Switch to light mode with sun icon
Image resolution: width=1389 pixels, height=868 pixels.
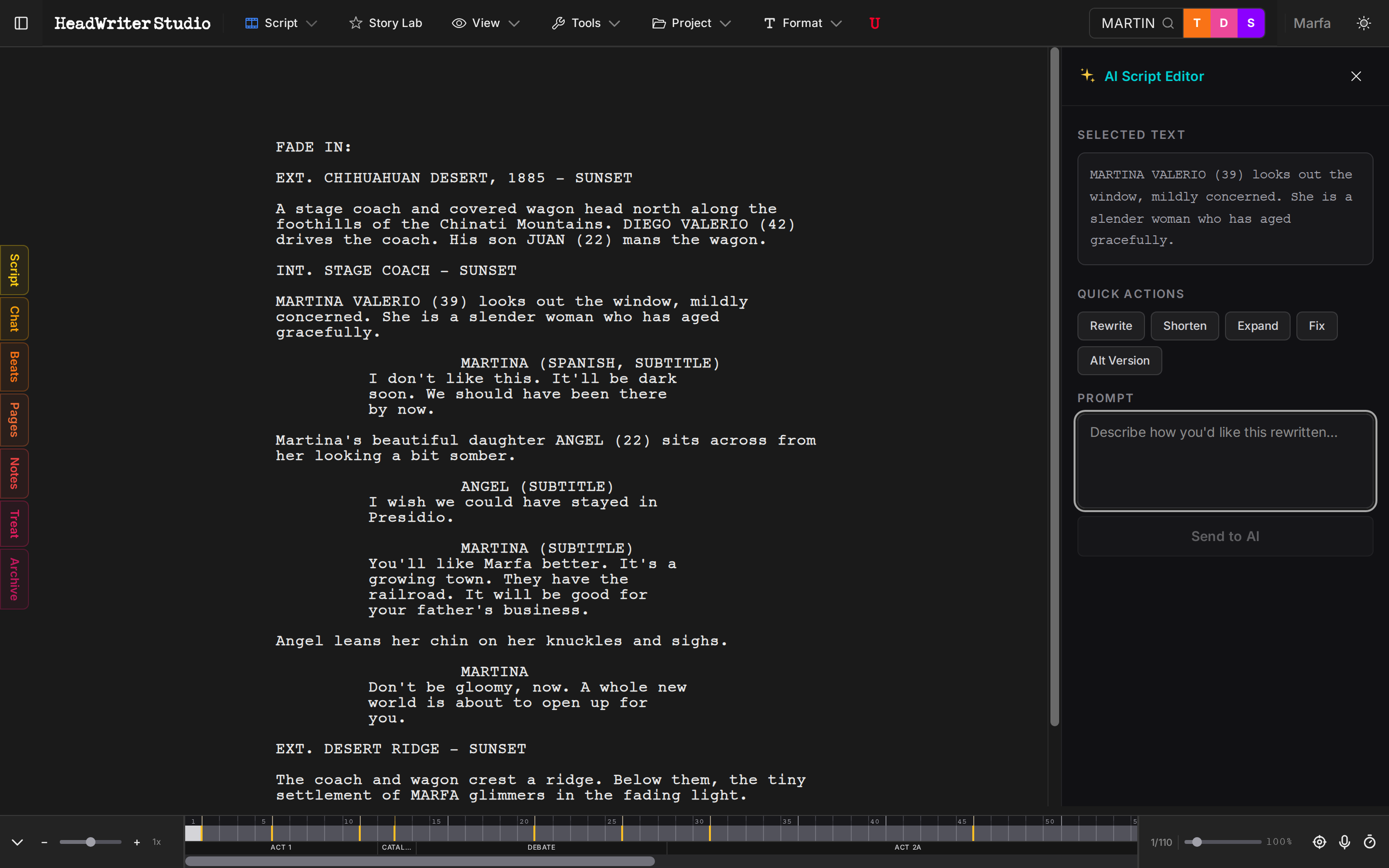(1364, 23)
